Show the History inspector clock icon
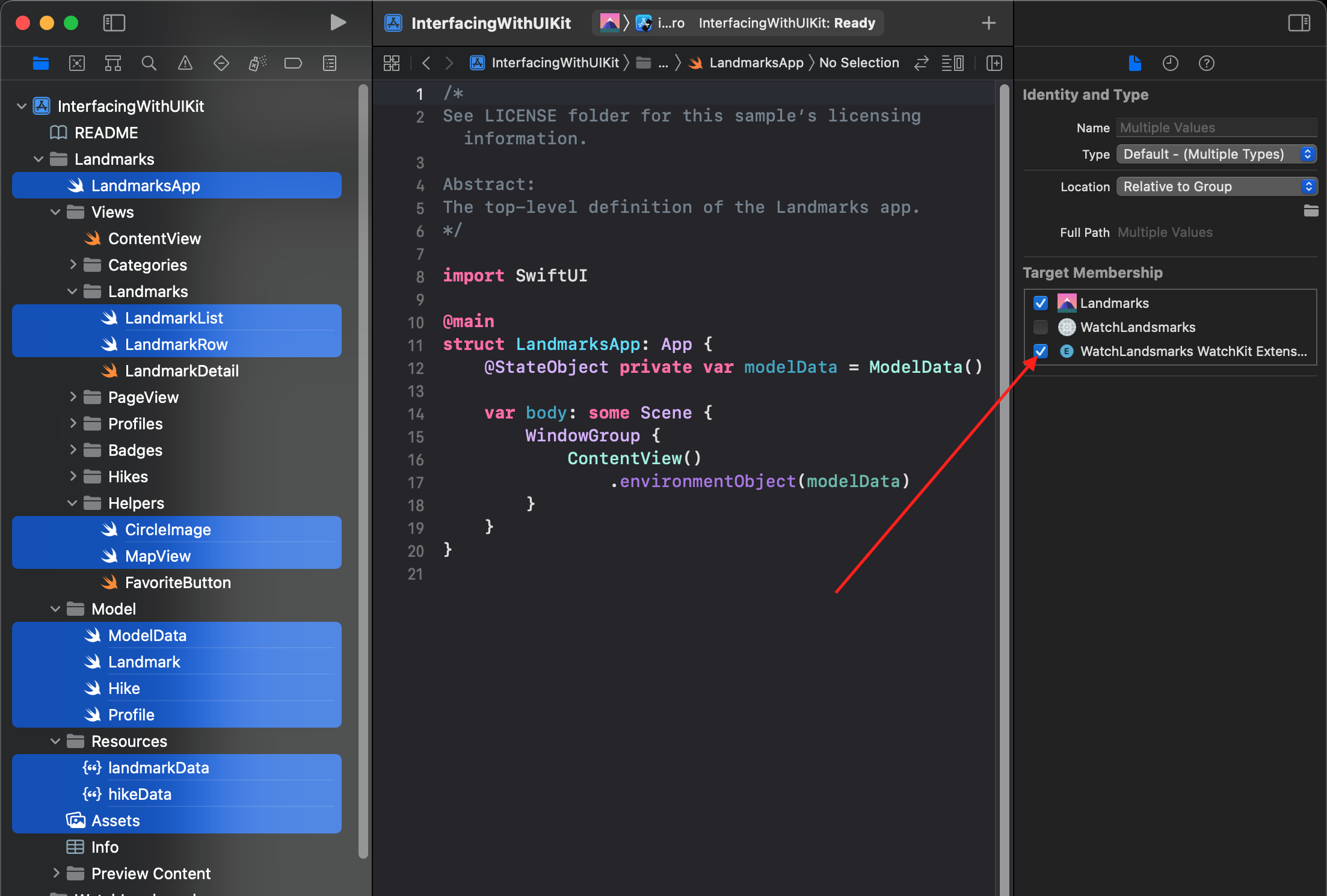This screenshot has width=1327, height=896. (x=1170, y=63)
